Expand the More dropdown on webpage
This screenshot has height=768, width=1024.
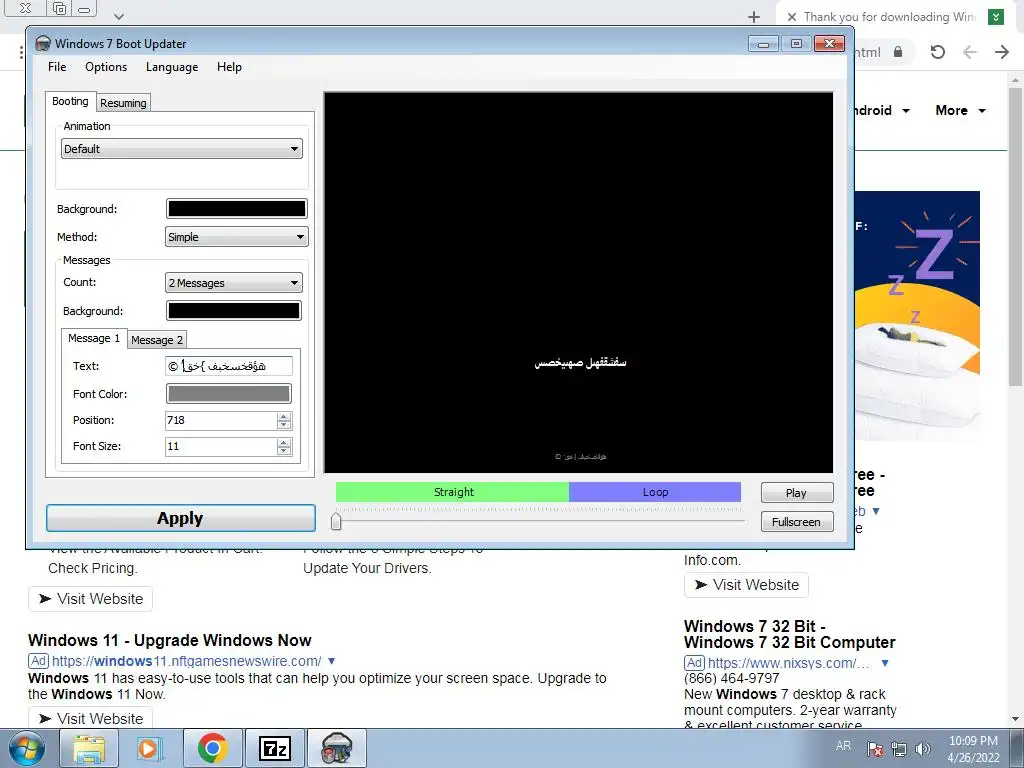960,110
